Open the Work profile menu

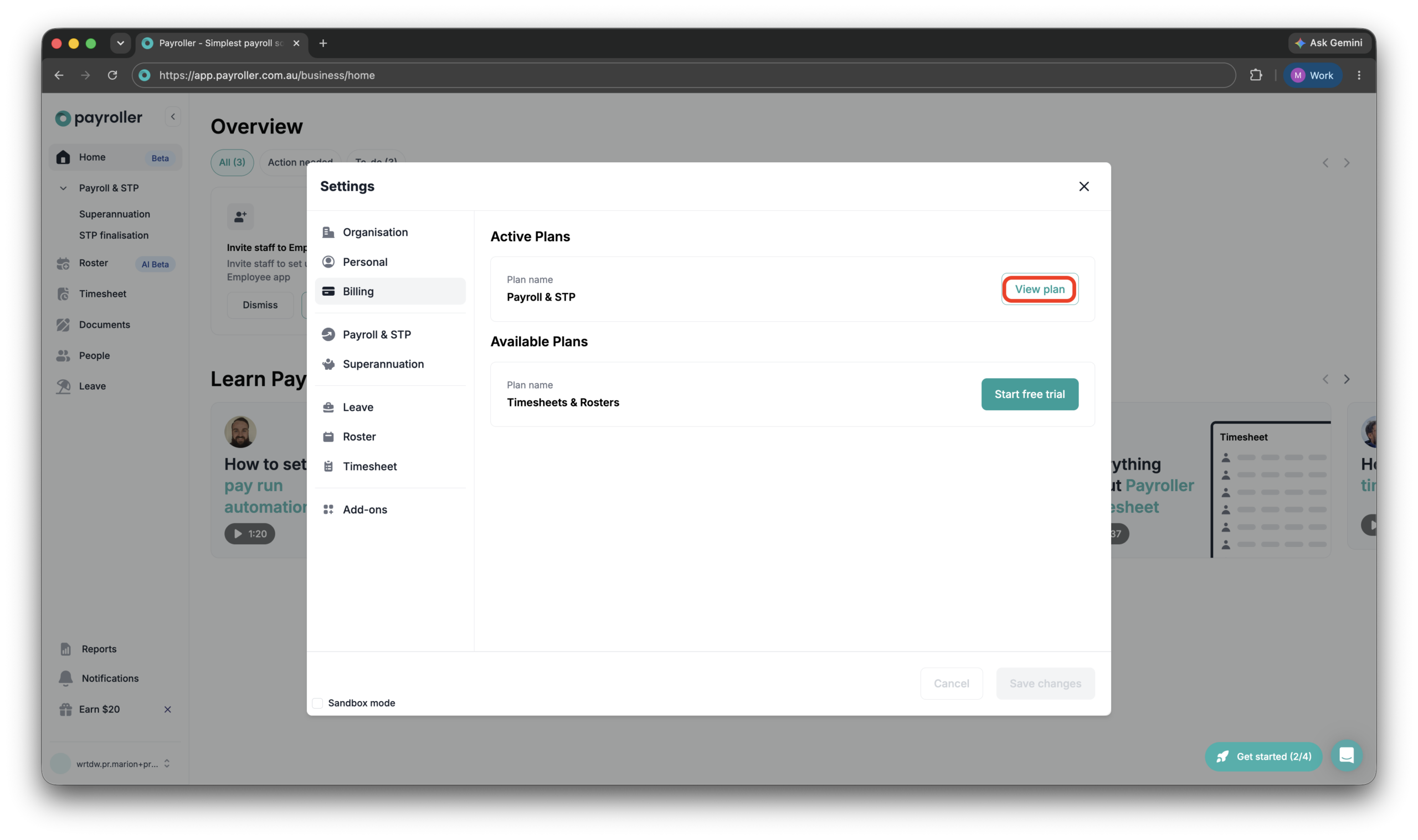click(x=1312, y=75)
